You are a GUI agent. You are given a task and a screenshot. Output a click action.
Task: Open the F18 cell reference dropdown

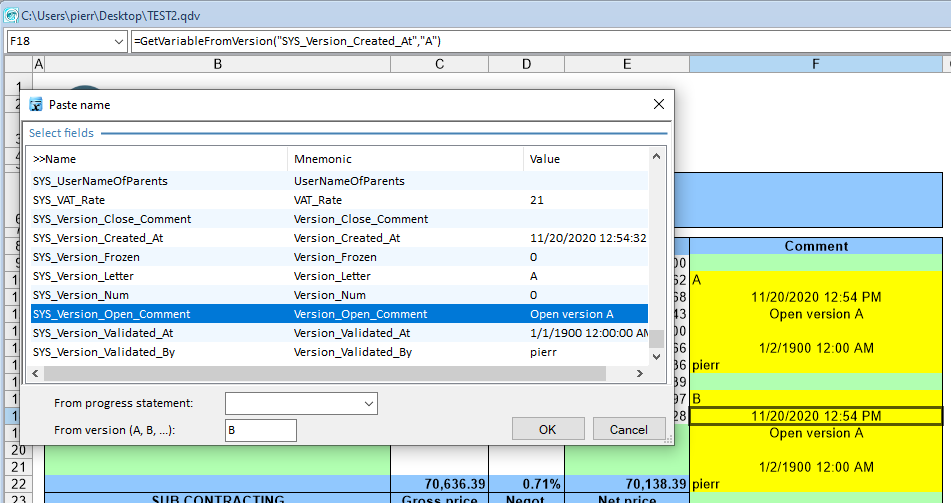click(x=118, y=41)
